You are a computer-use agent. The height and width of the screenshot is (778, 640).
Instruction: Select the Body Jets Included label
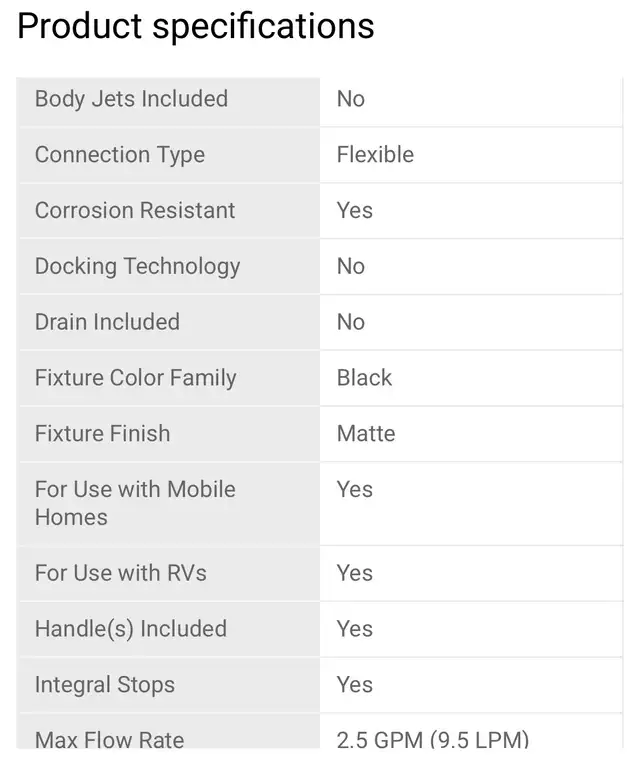pos(131,99)
